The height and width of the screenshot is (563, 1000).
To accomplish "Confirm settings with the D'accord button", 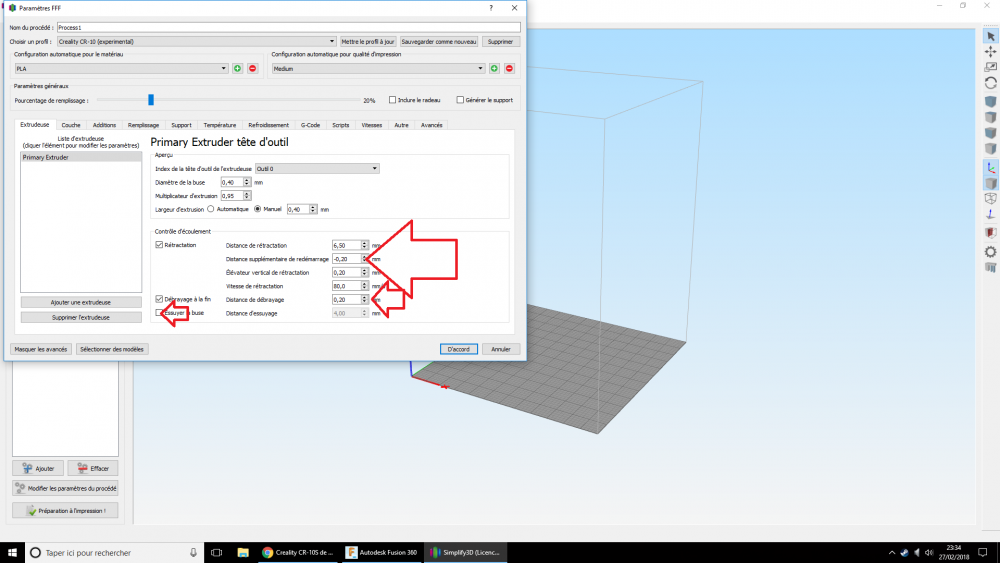I will pyautogui.click(x=459, y=349).
